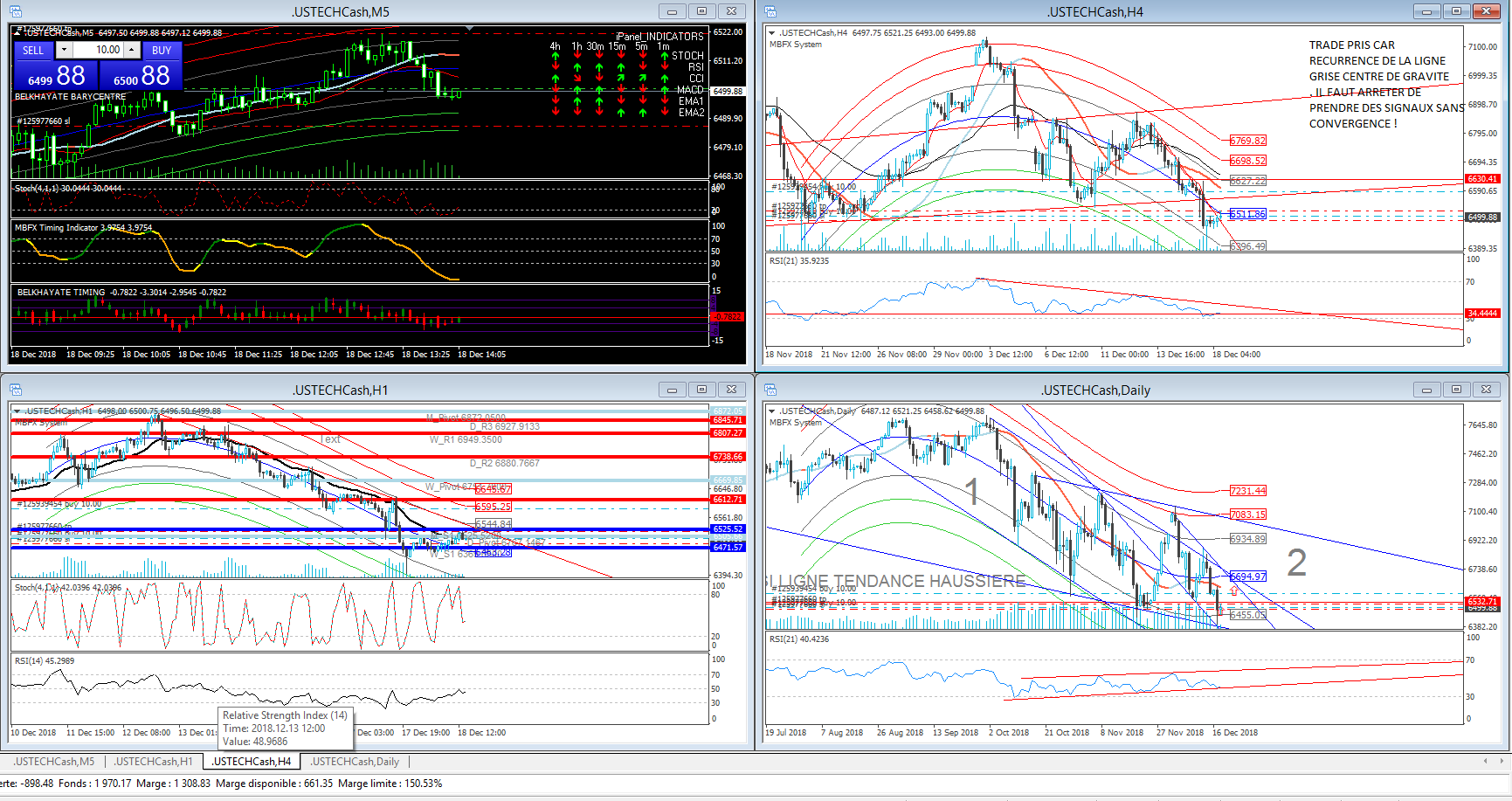This screenshot has width=1512, height=801.
Task: Click the H4 chart window system icon
Action: click(770, 11)
